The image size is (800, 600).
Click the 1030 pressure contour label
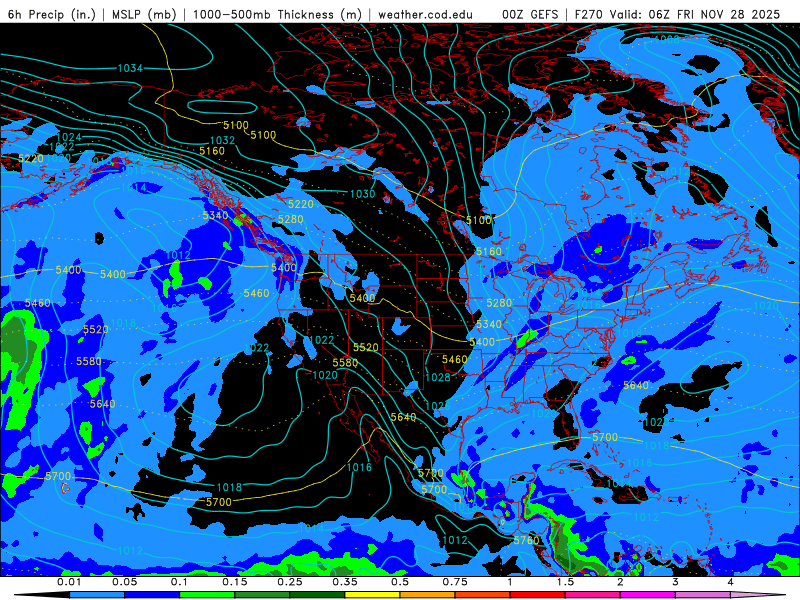[x=362, y=193]
